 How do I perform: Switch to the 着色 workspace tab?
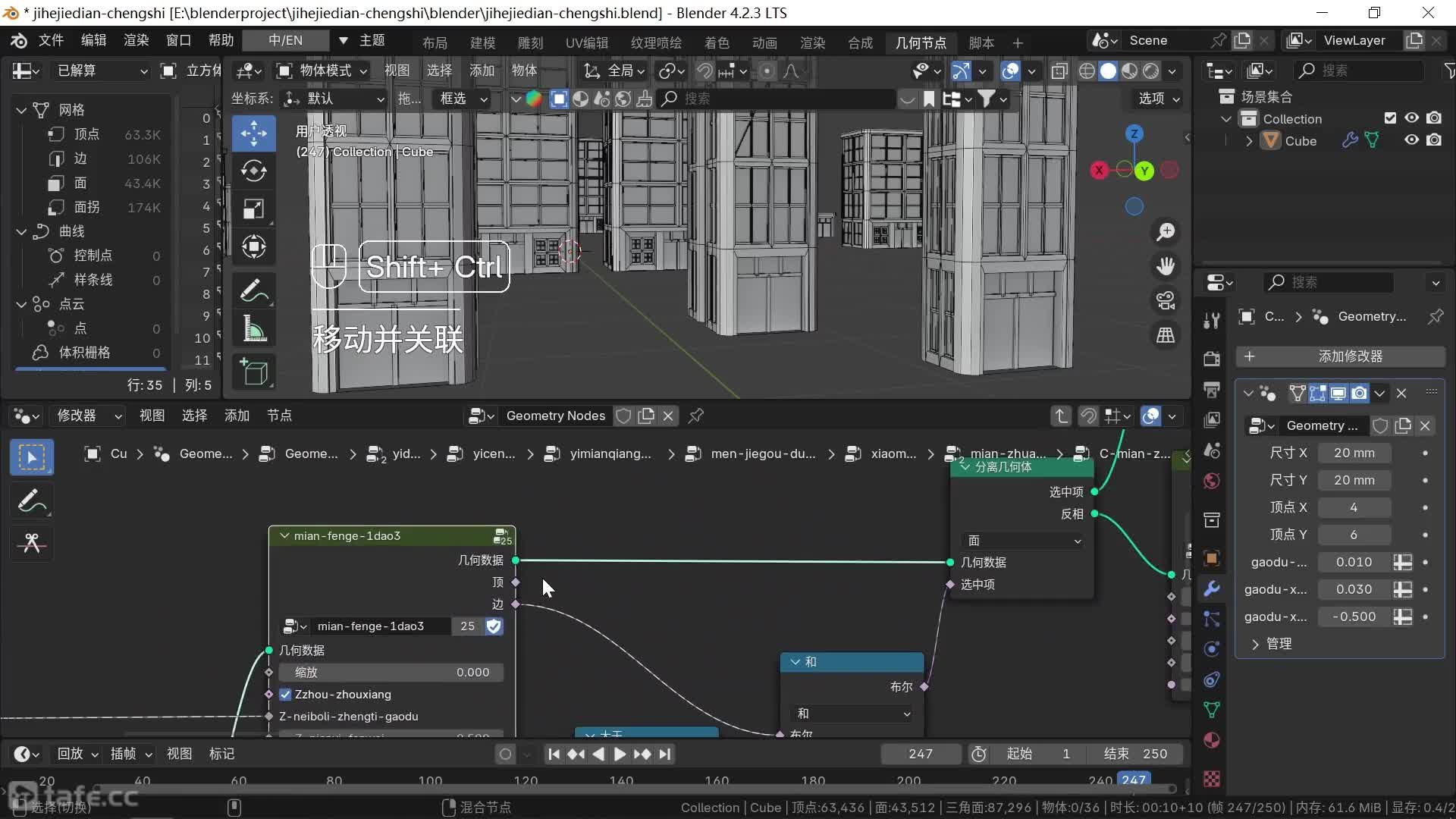tap(716, 42)
